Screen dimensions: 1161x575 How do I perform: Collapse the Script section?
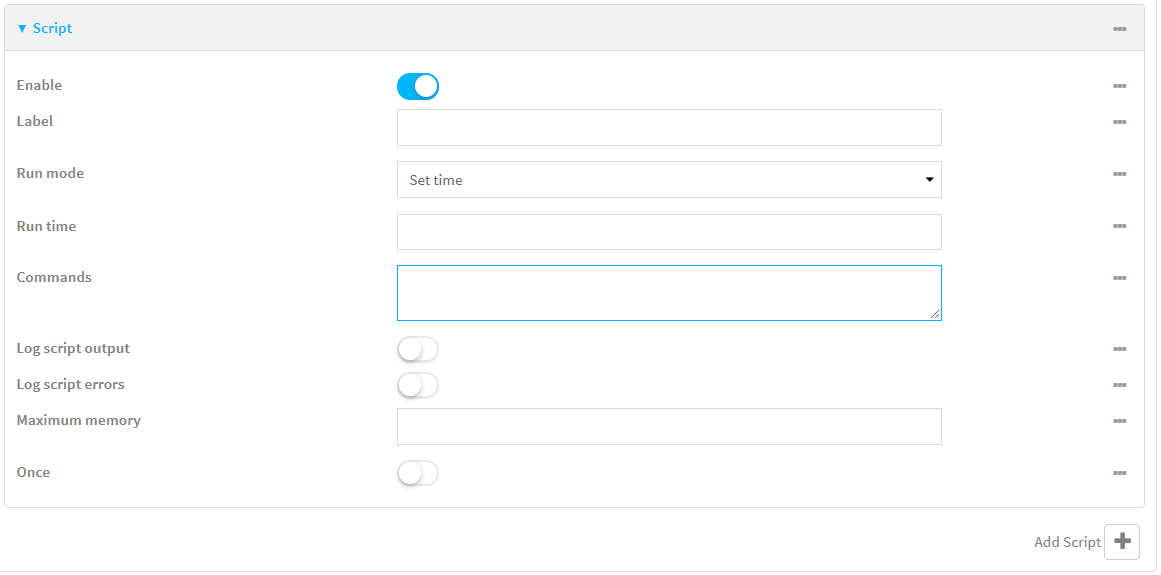point(45,29)
